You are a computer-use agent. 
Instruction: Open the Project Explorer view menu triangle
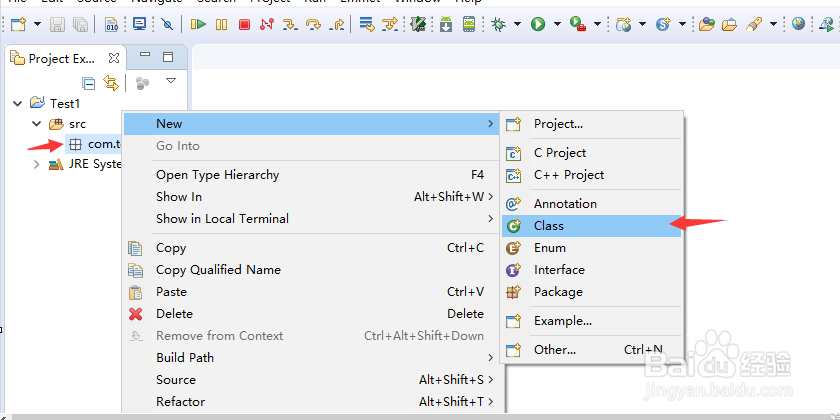coord(171,81)
